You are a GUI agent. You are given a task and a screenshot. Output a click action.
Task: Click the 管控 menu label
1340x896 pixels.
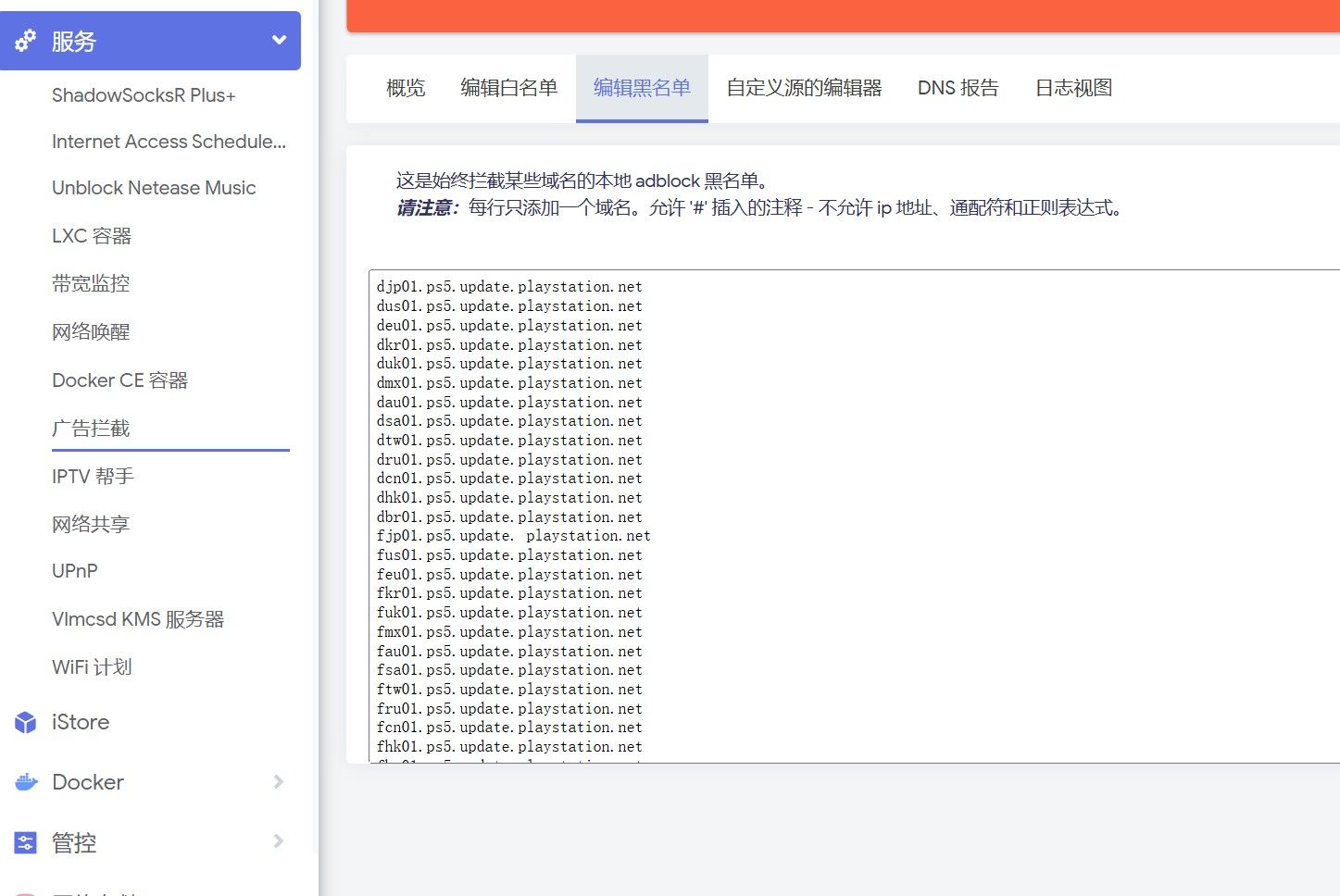point(74,842)
